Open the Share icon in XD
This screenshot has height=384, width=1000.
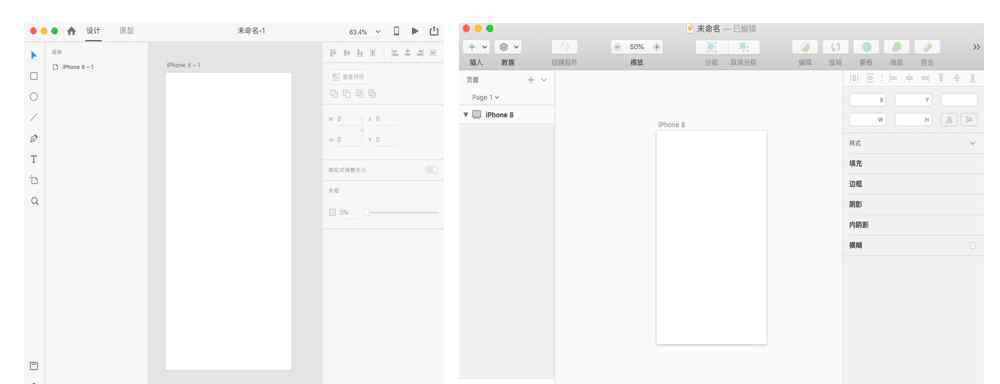pyautogui.click(x=434, y=31)
